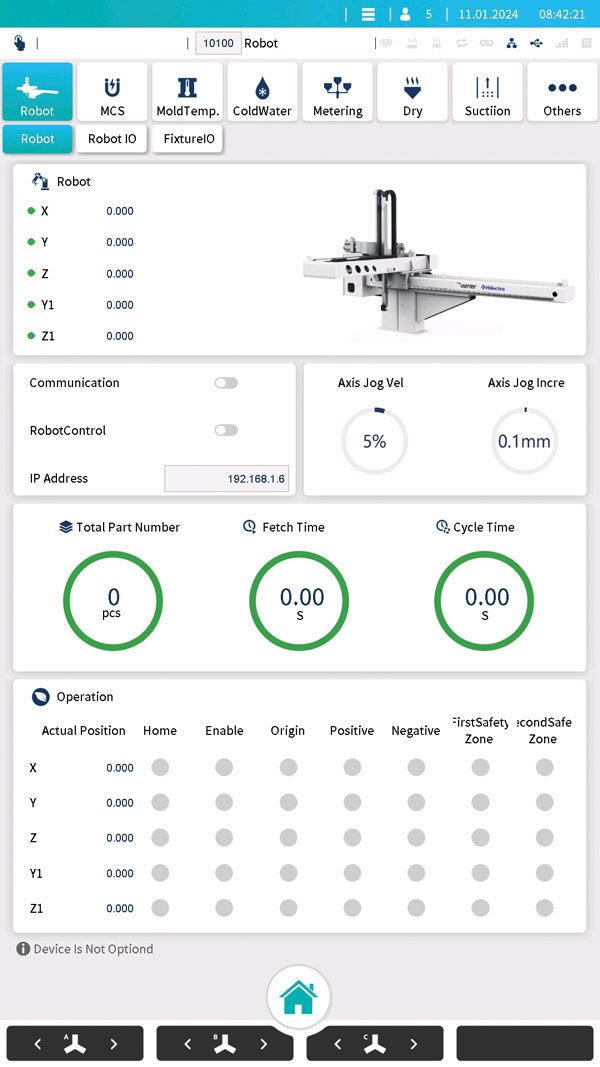Select the ColdWater module

tap(262, 93)
